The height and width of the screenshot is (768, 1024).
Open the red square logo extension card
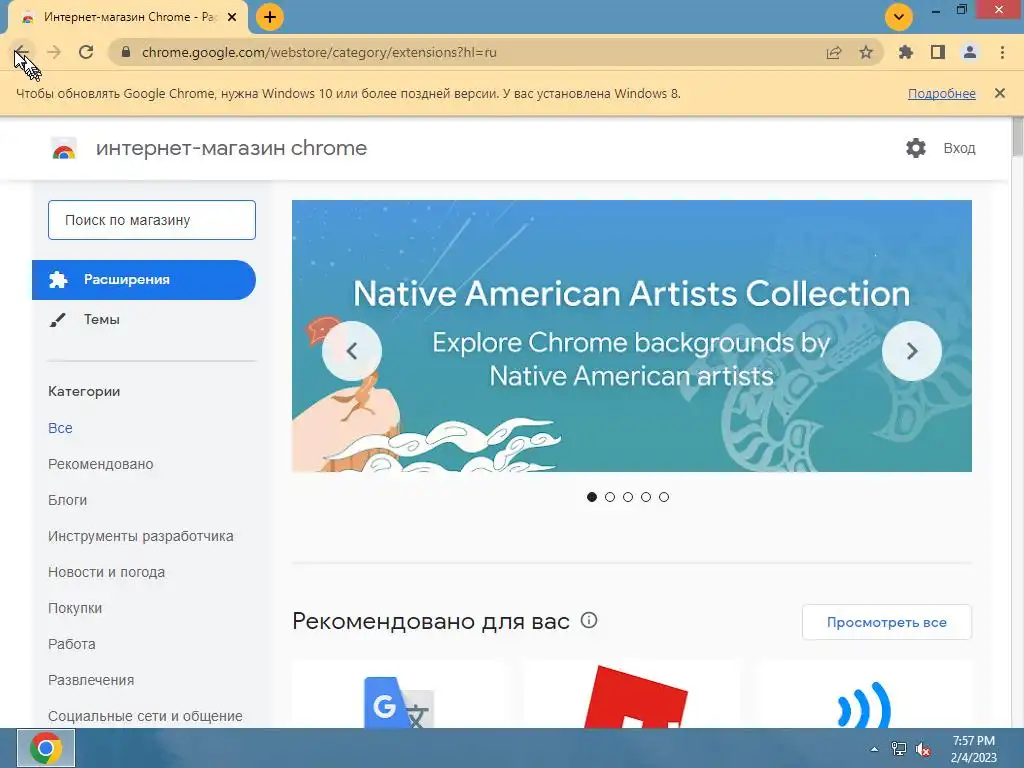click(x=632, y=696)
